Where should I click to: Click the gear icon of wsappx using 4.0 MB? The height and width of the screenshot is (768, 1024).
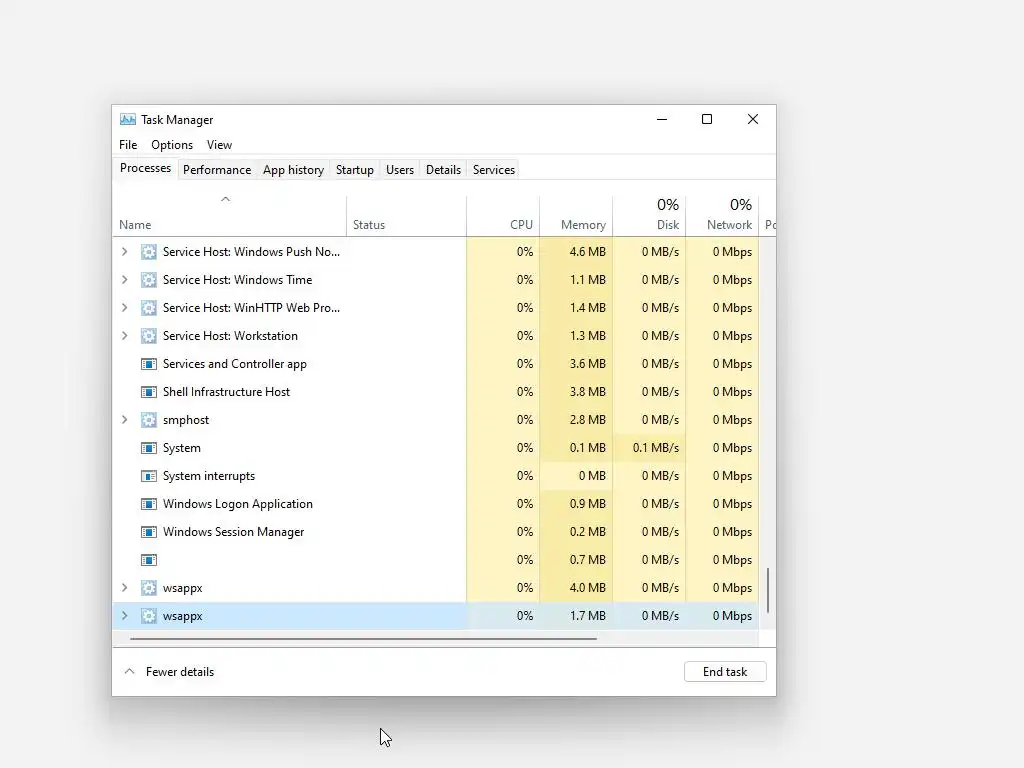click(149, 588)
